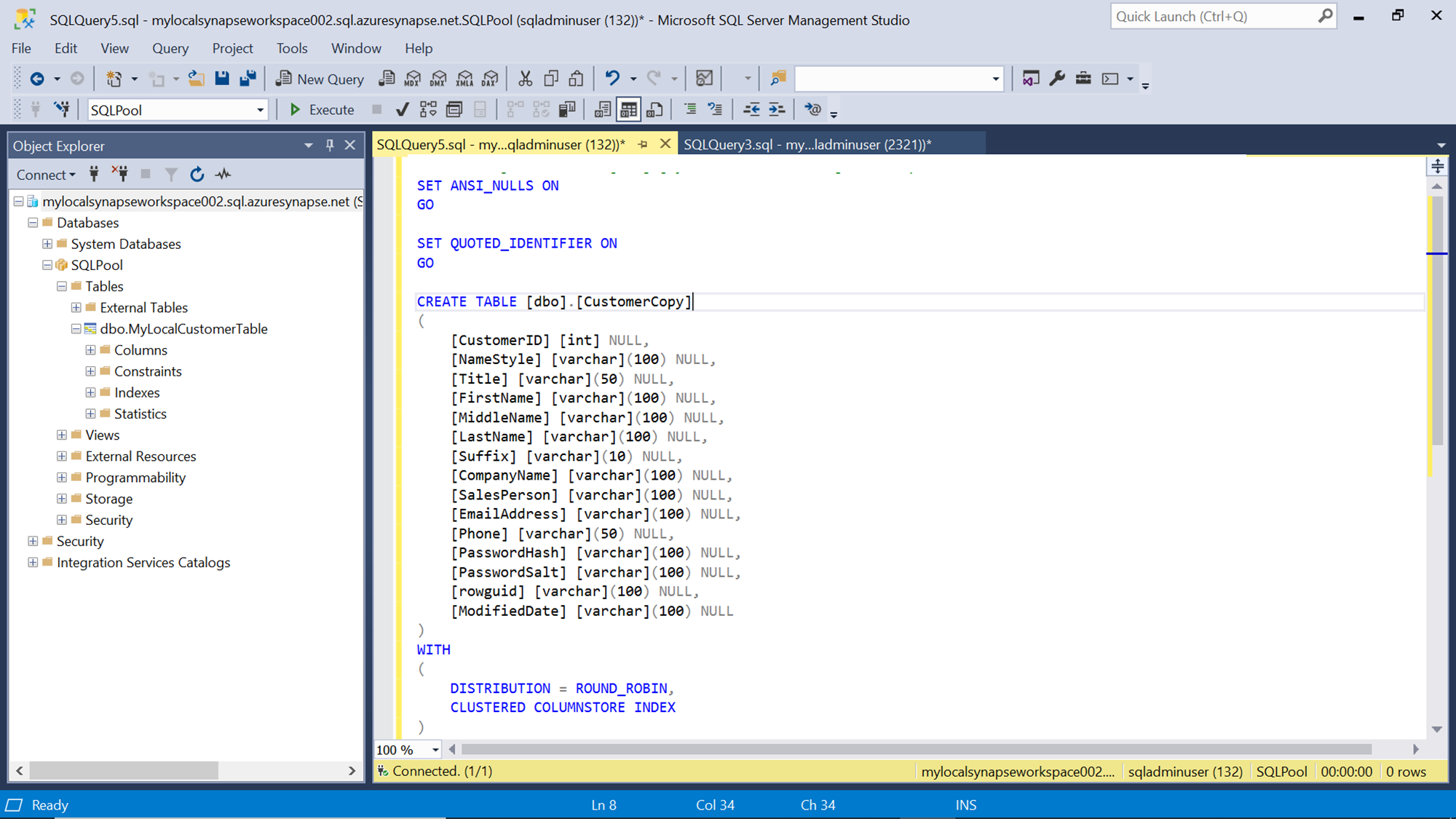Click the New Query button
The image size is (1456, 819).
click(320, 79)
